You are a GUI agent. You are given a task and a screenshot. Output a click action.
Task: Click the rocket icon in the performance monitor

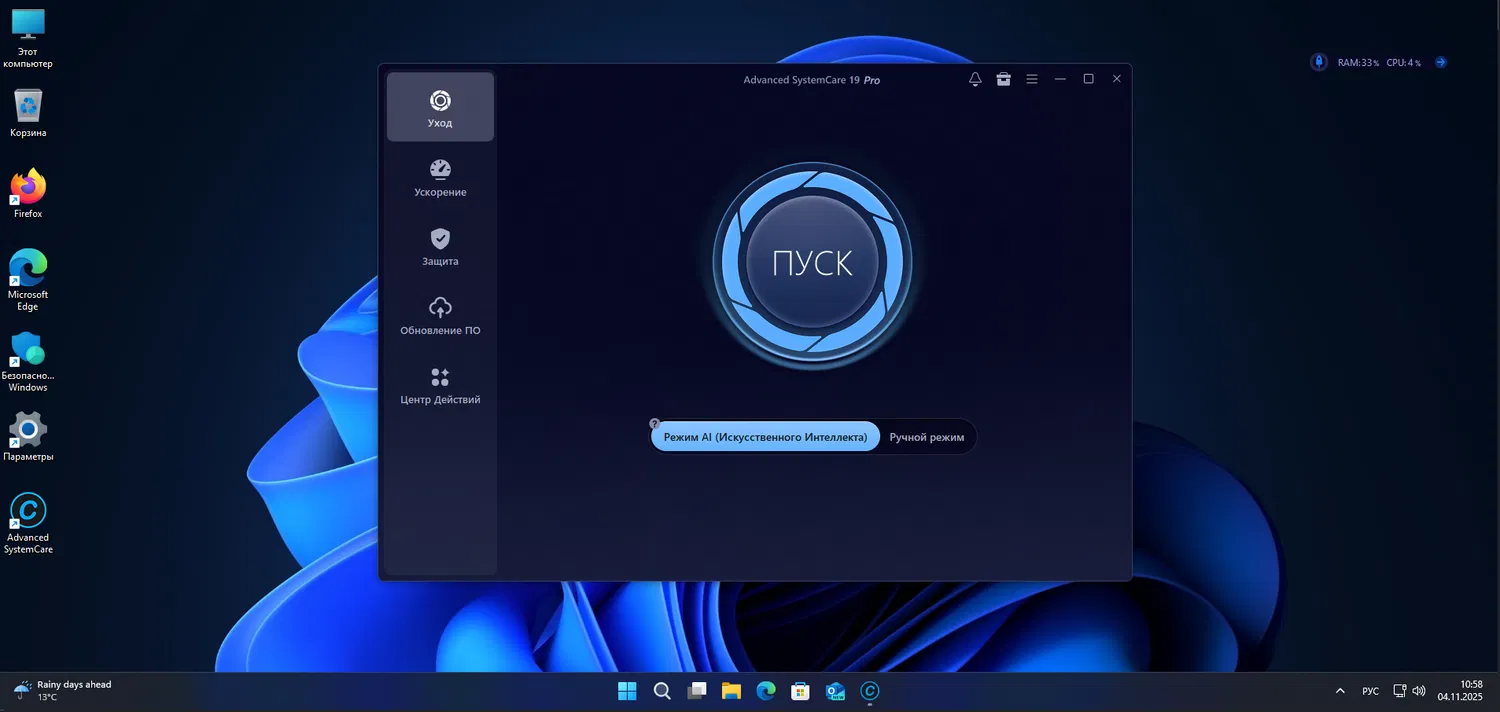pyautogui.click(x=1318, y=62)
